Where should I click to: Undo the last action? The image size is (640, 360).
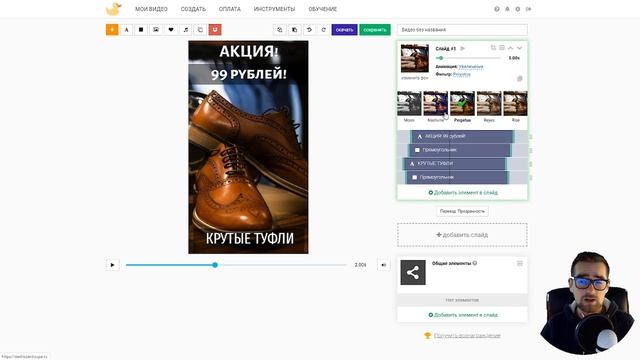coord(309,30)
